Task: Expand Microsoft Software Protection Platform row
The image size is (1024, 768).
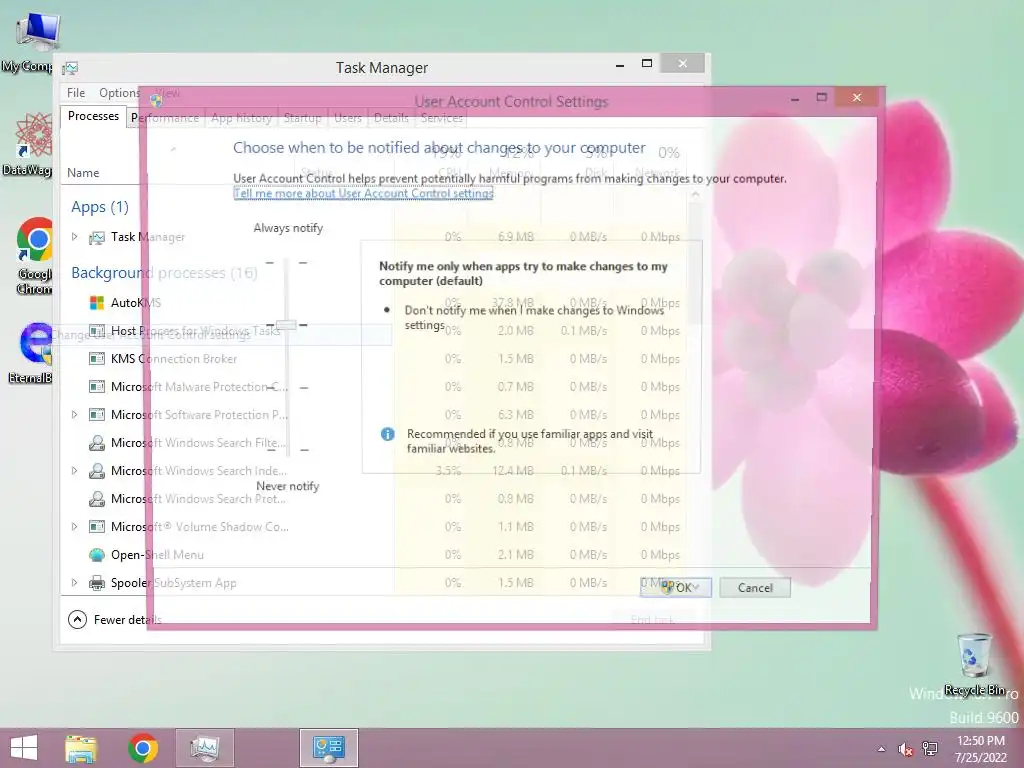Action: [74, 414]
